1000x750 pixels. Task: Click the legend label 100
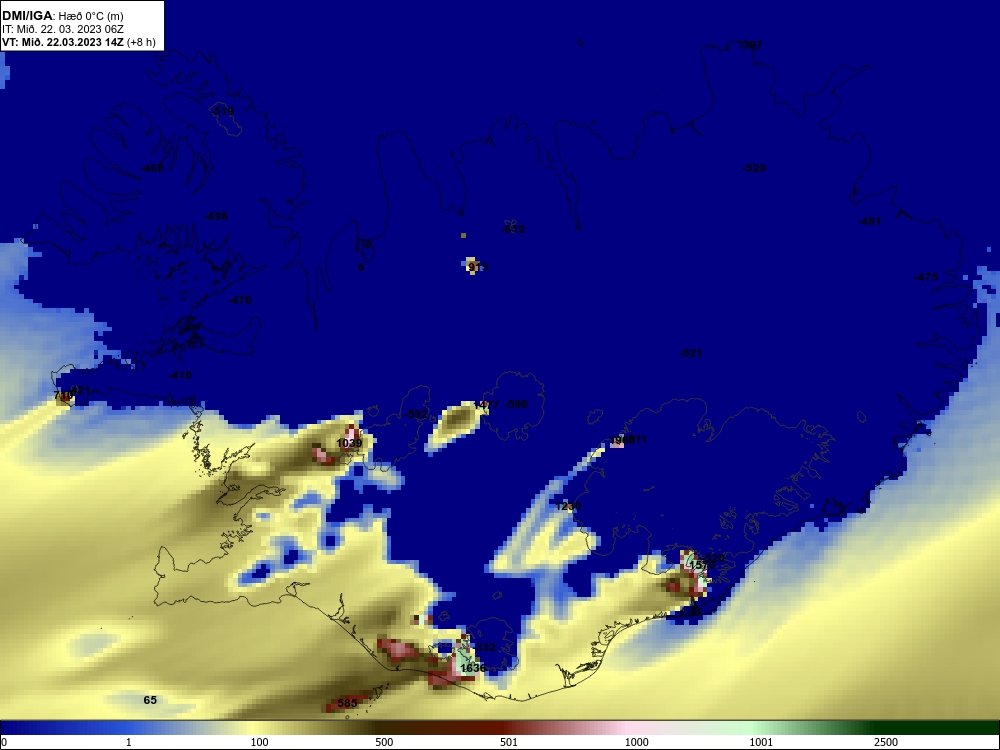(x=260, y=742)
